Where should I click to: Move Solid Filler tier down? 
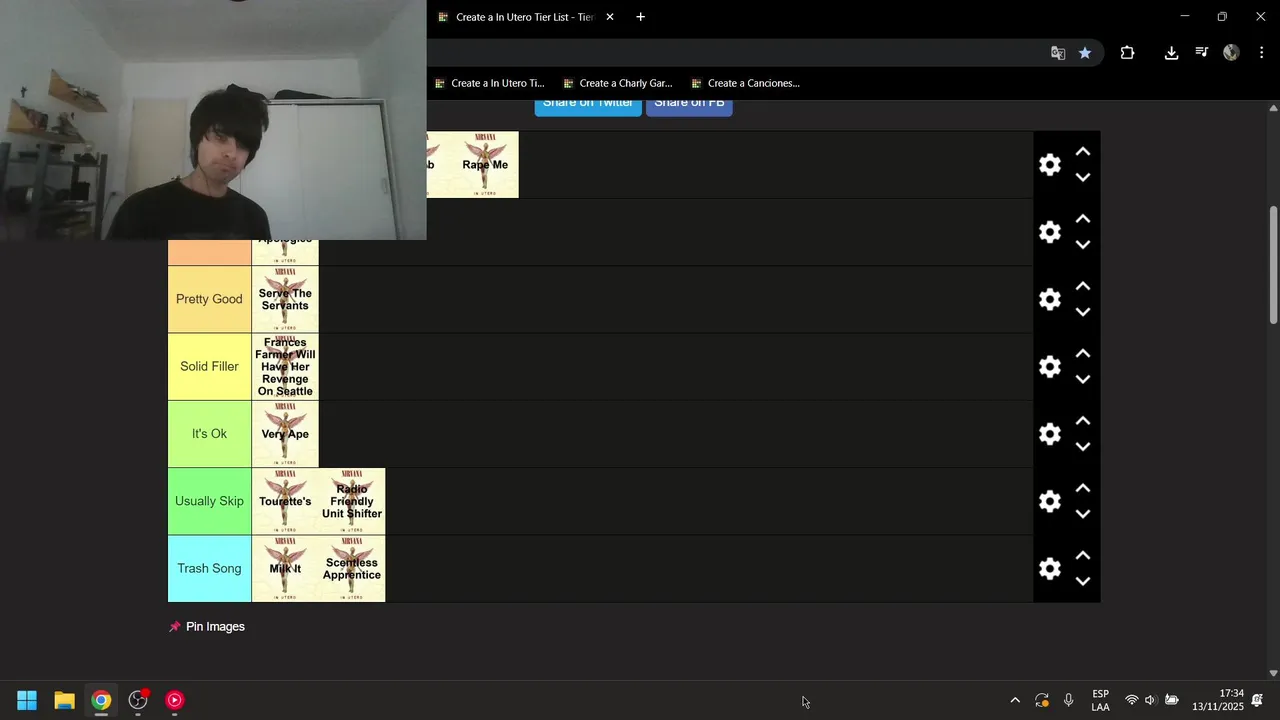coord(1082,379)
